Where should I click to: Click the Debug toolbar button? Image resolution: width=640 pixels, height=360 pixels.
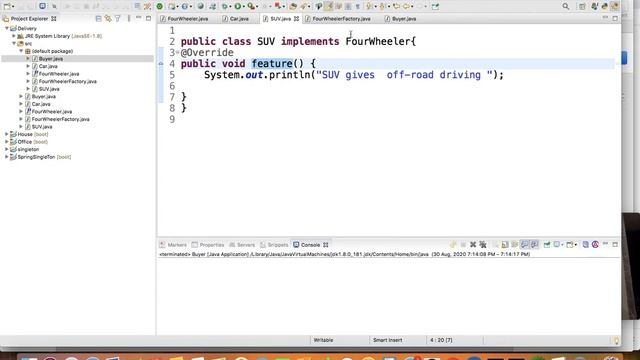pos(224,6)
